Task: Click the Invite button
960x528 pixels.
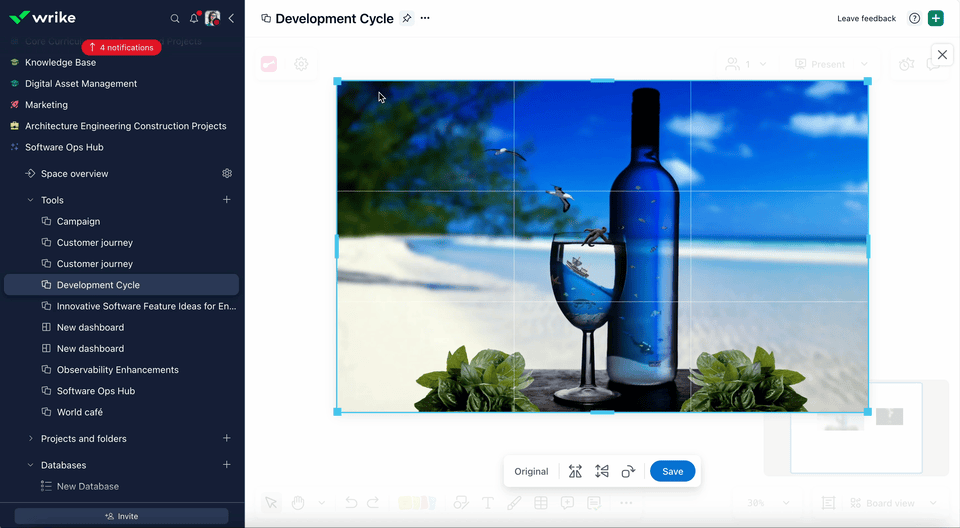Action: coord(121,516)
